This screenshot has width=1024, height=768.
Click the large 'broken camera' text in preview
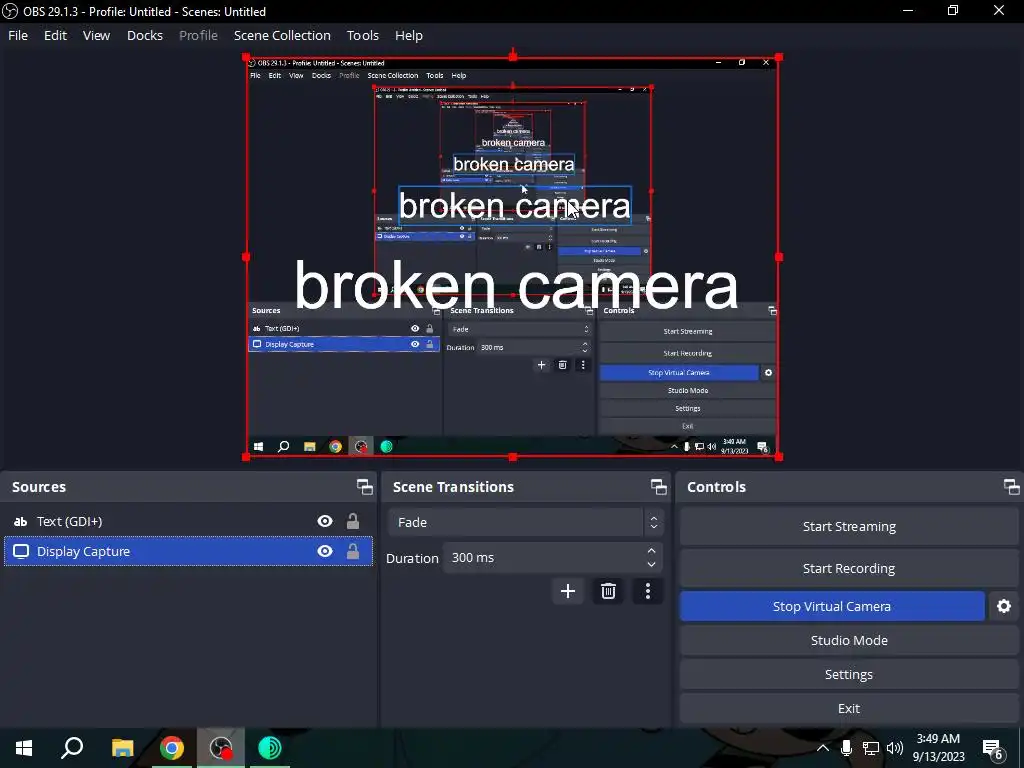pos(516,285)
